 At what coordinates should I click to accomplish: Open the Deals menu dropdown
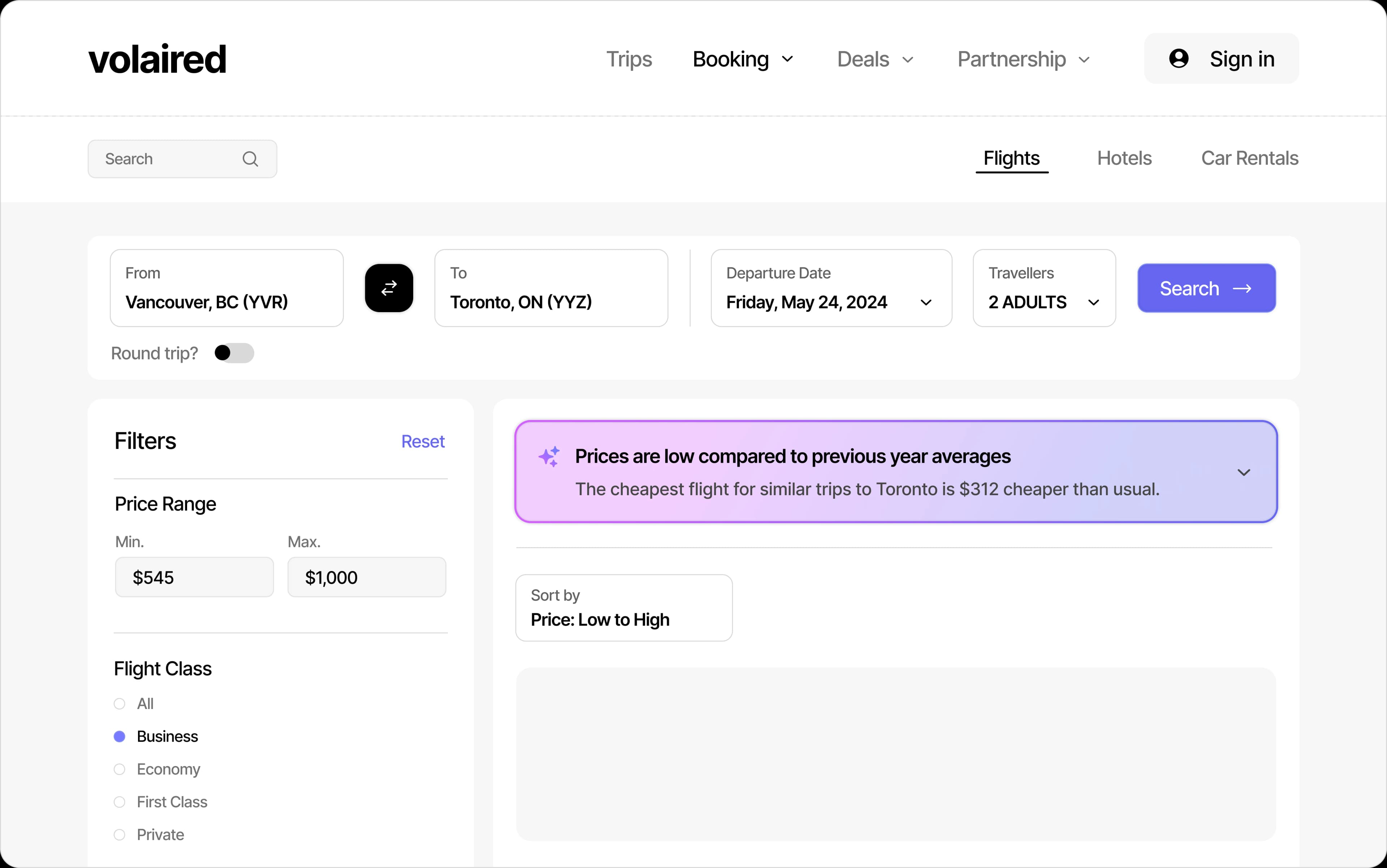click(x=875, y=59)
